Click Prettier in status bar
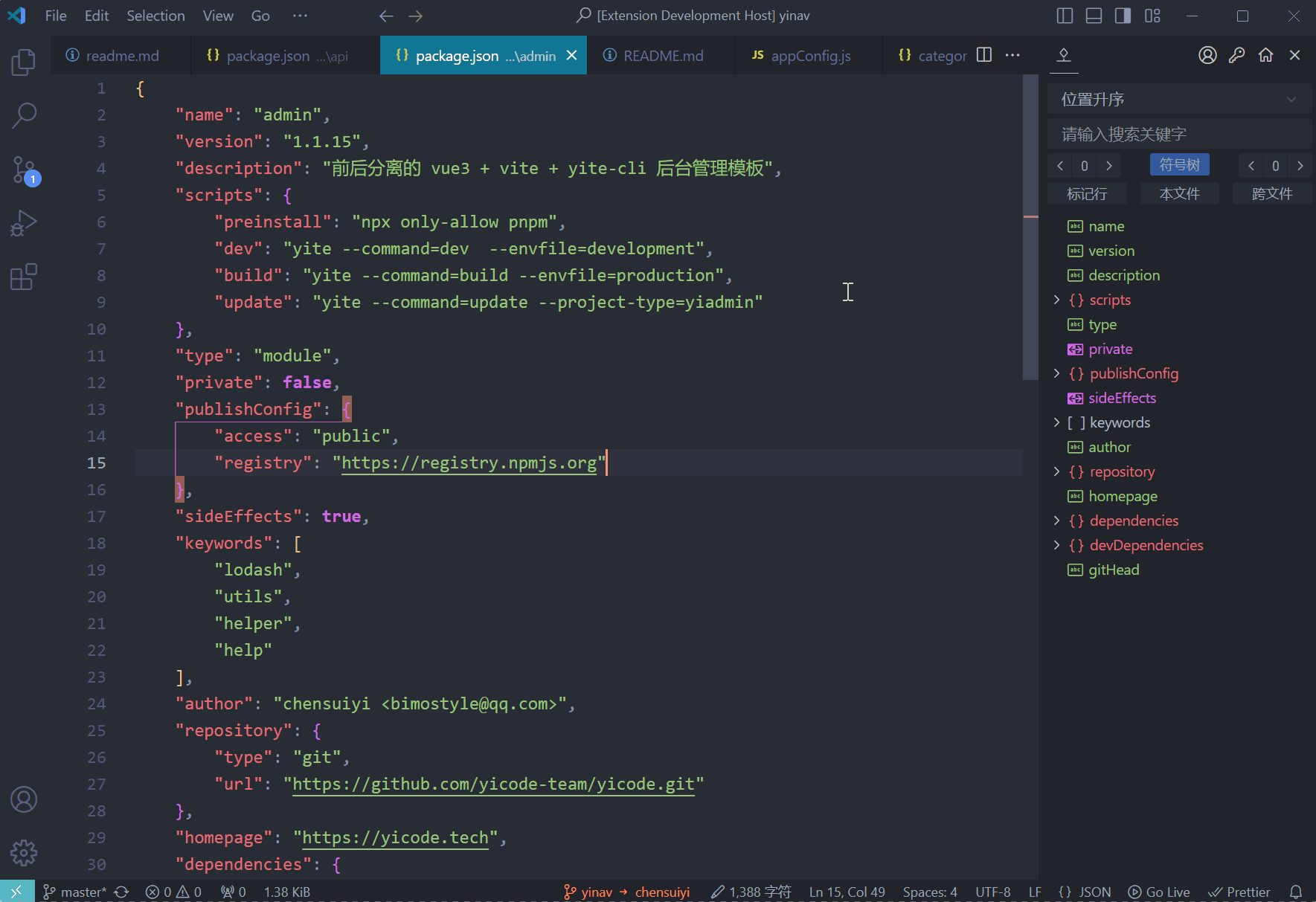1316x902 pixels. click(1239, 892)
